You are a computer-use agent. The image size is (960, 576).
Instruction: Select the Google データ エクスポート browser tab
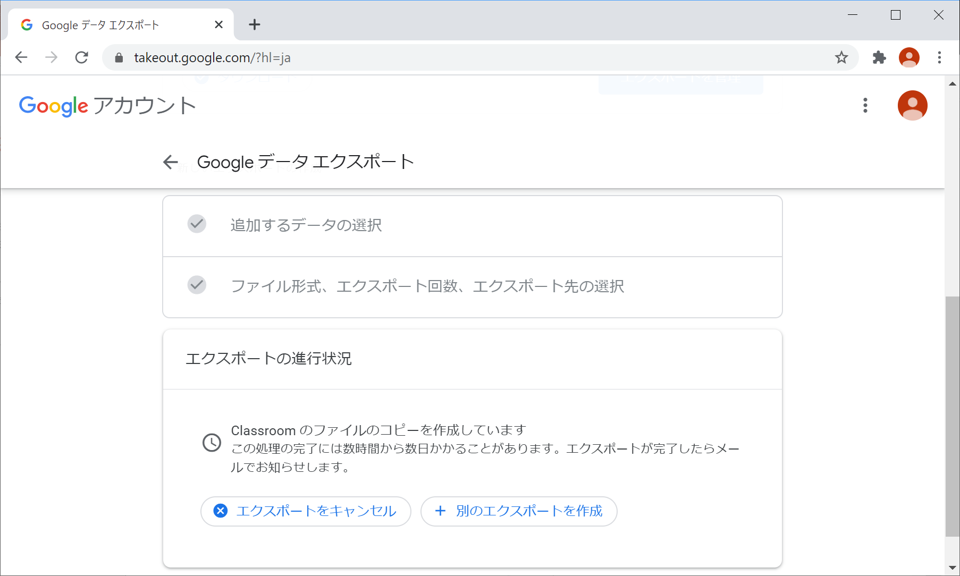(x=121, y=25)
